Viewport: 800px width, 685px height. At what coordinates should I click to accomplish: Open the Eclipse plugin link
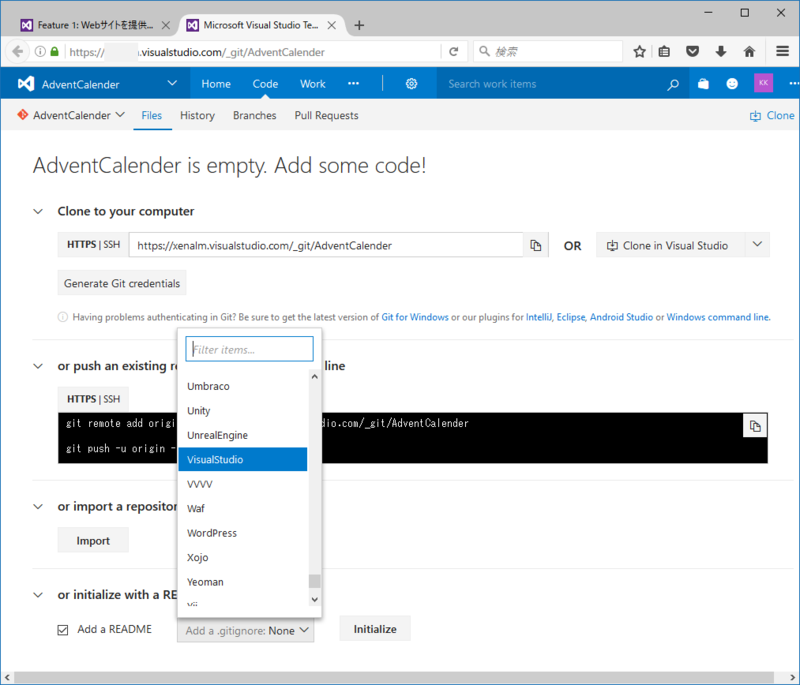[570, 317]
